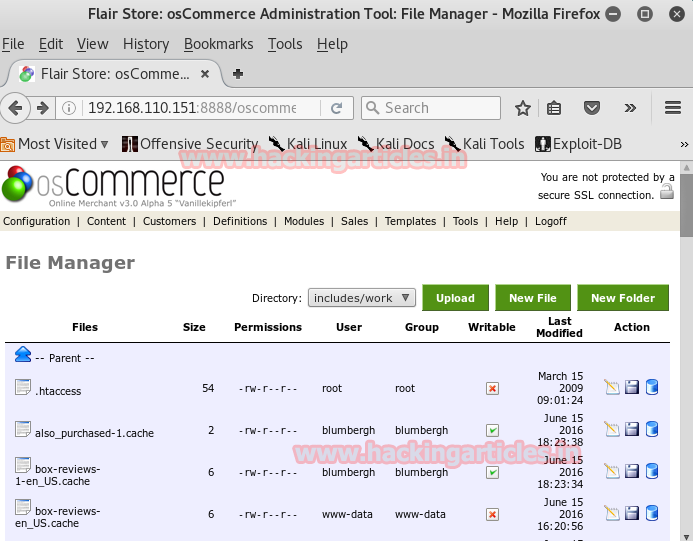Save box-reviews-1-en_US.cache via disk icon

[x=632, y=471]
